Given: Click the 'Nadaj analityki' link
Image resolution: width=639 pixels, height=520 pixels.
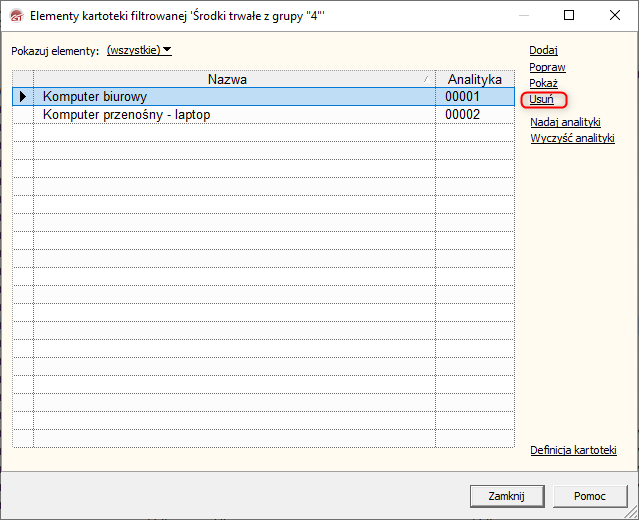Looking at the screenshot, I should (x=565, y=122).
